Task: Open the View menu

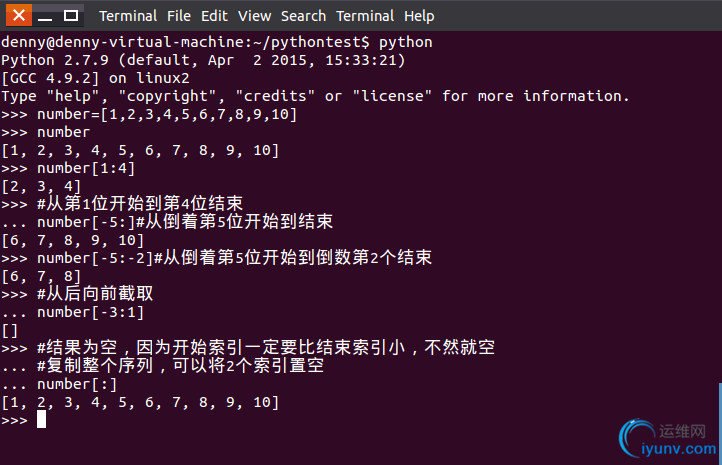Action: point(254,16)
